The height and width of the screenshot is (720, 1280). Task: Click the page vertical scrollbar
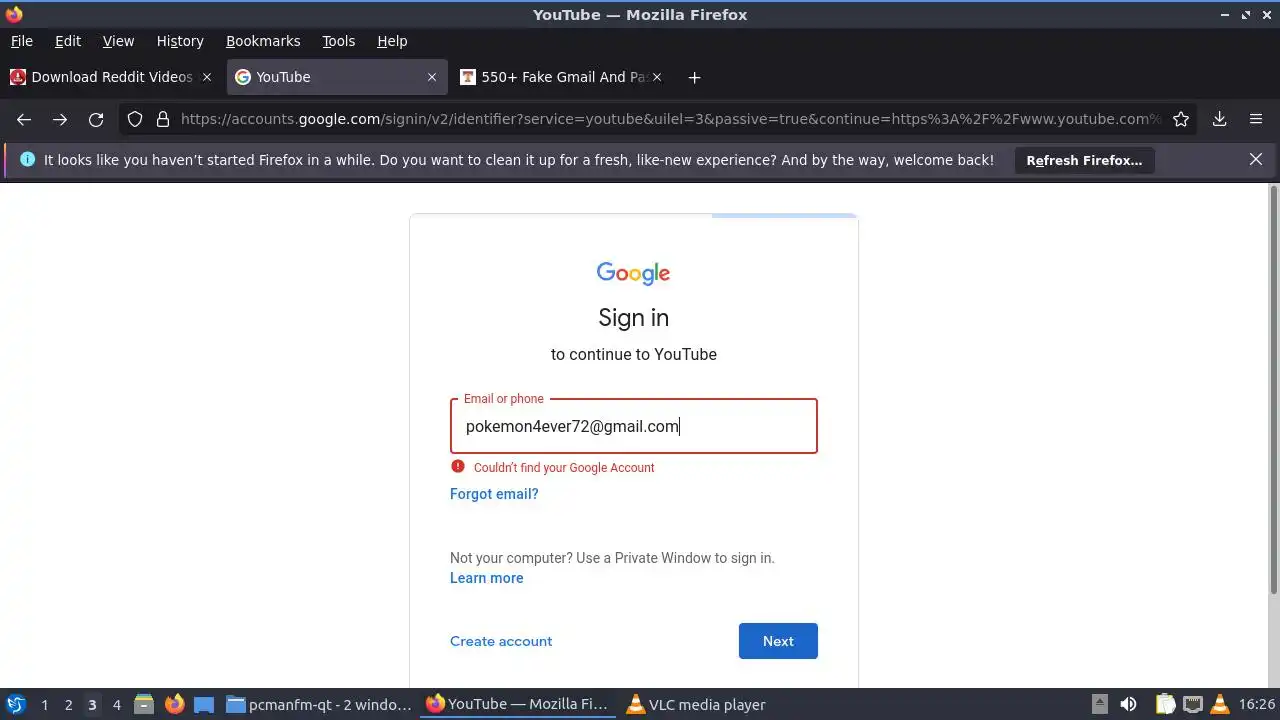(x=1273, y=390)
